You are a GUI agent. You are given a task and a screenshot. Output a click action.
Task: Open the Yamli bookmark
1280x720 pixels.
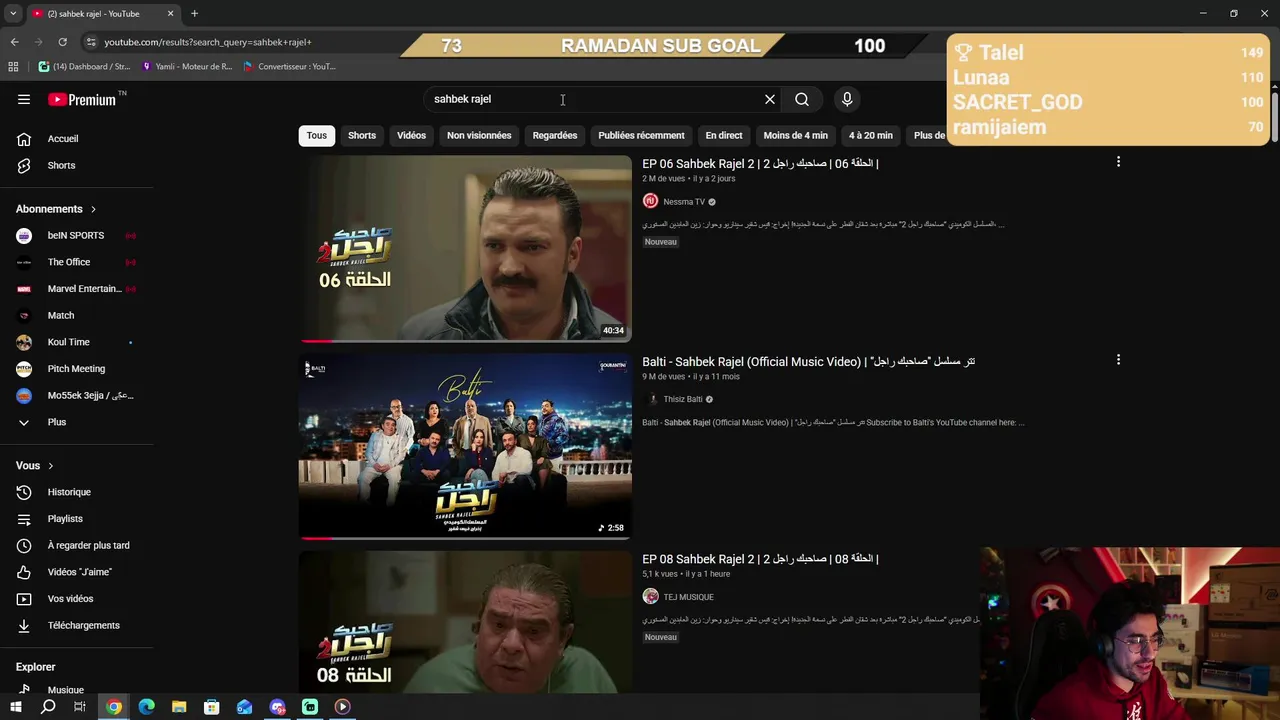(x=187, y=67)
